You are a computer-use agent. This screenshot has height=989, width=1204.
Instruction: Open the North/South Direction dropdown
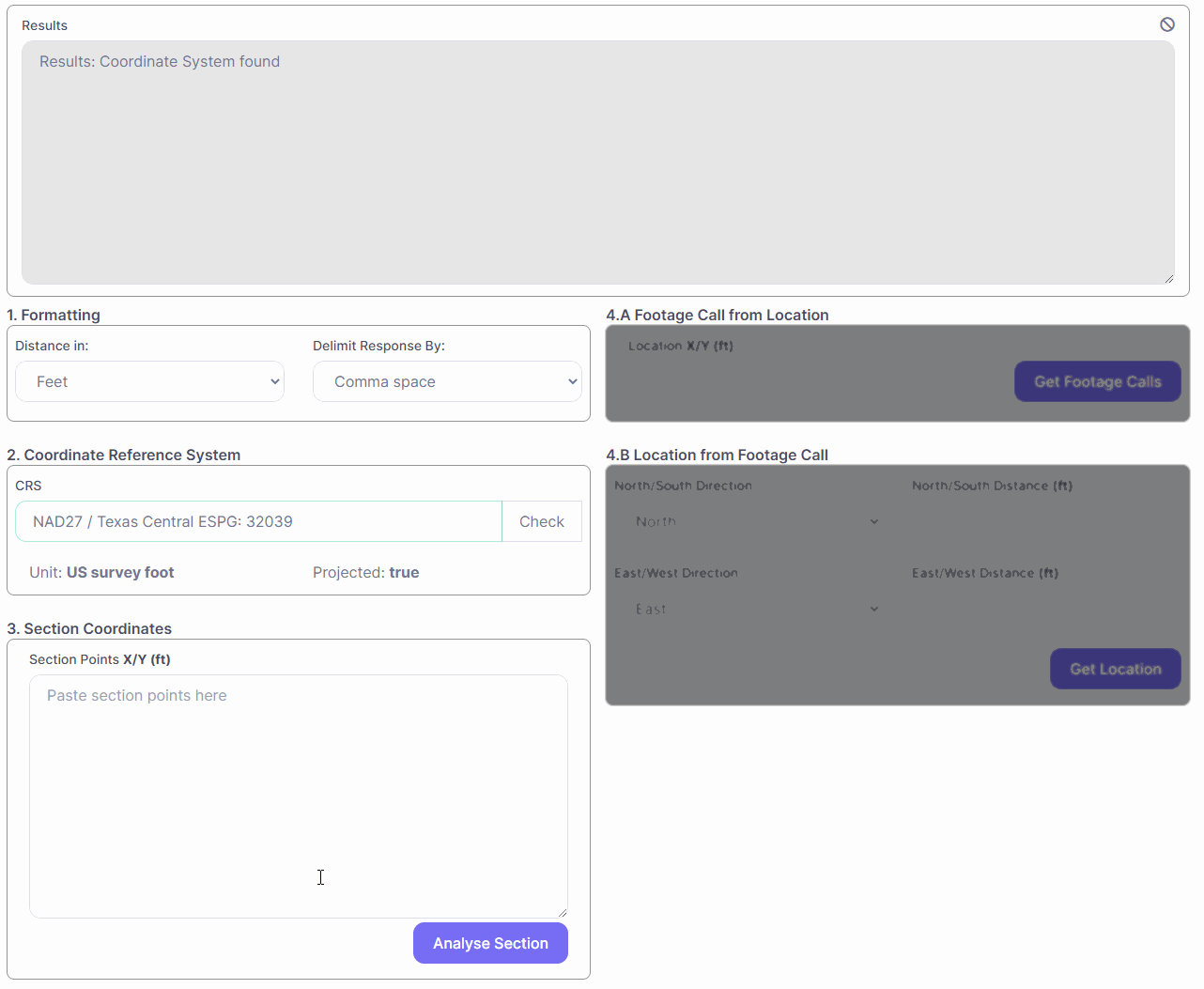point(756,521)
